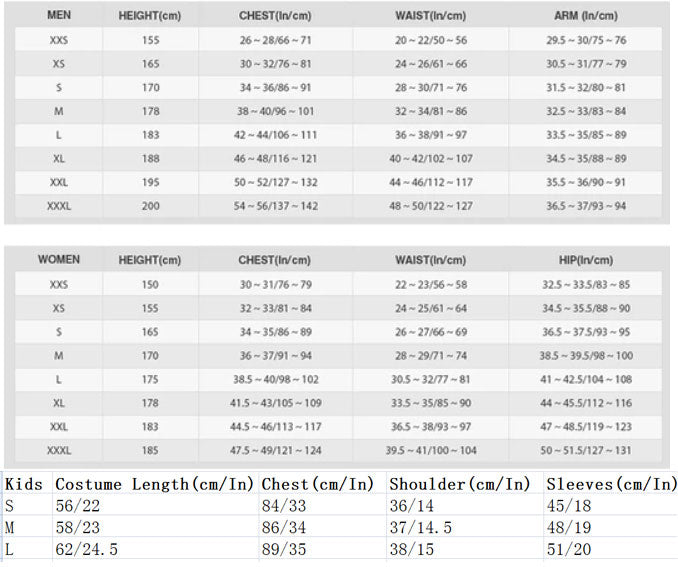678x567 pixels.
Task: Click men's ARM (In/cm) column header
Action: (586, 16)
